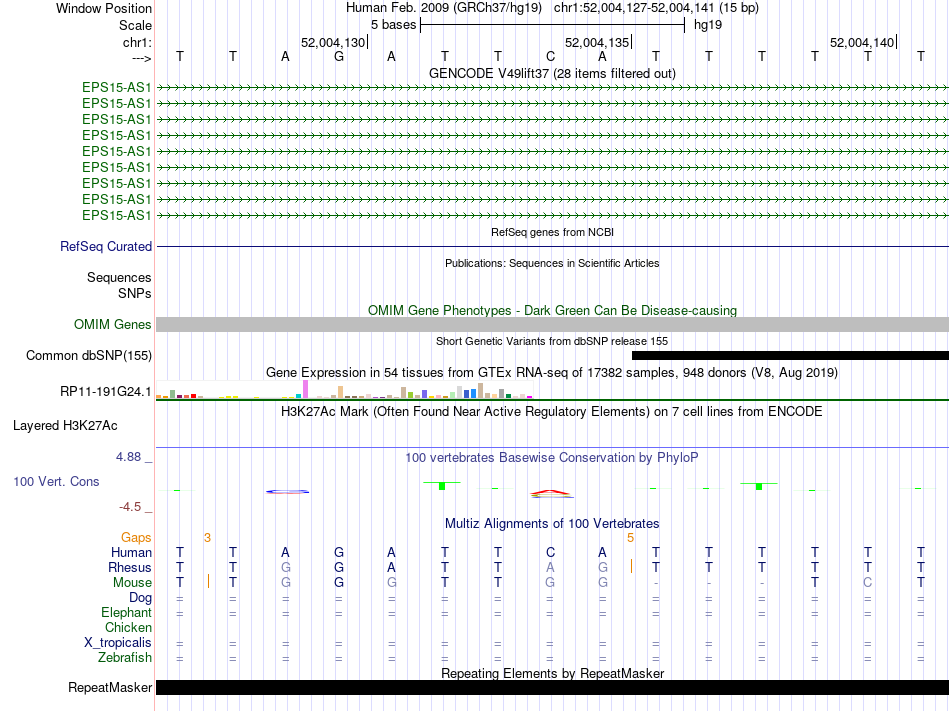This screenshot has width=950, height=711.
Task: Click the RepeatMasker track label
Action: (x=110, y=687)
